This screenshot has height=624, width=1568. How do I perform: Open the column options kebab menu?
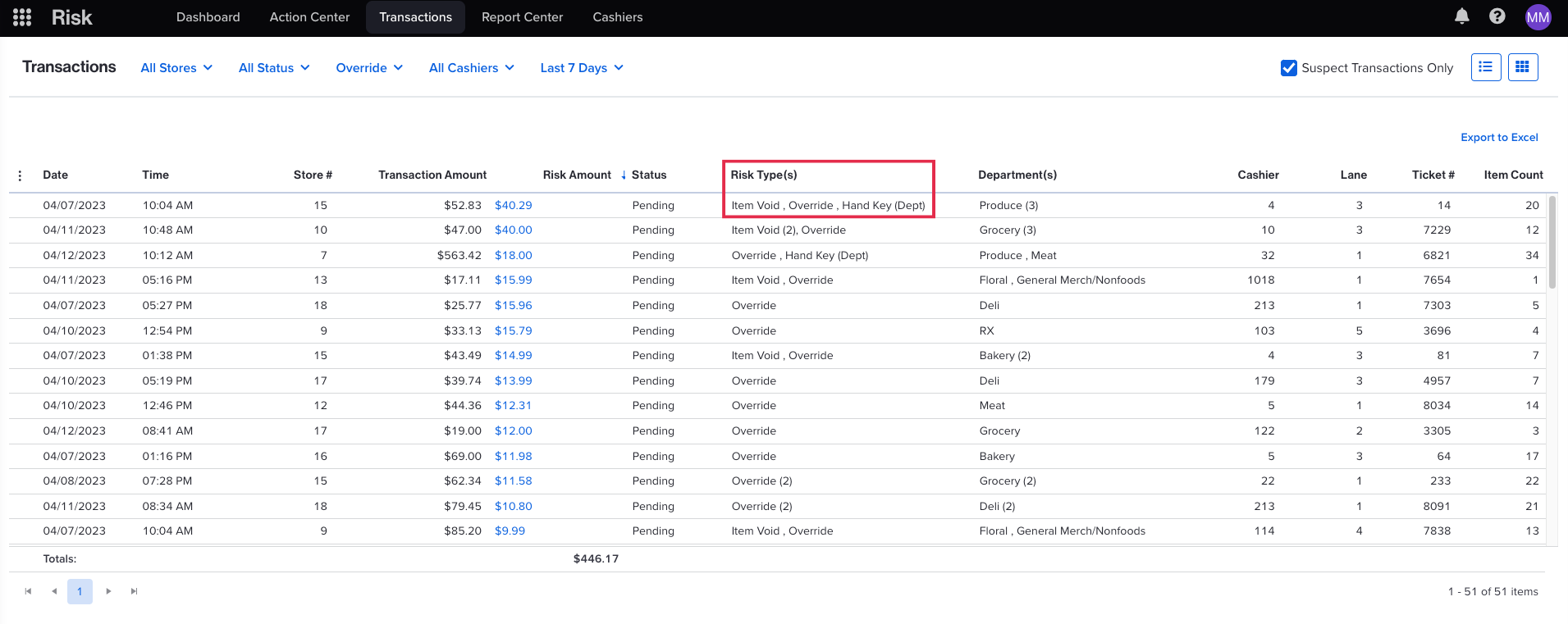21,175
